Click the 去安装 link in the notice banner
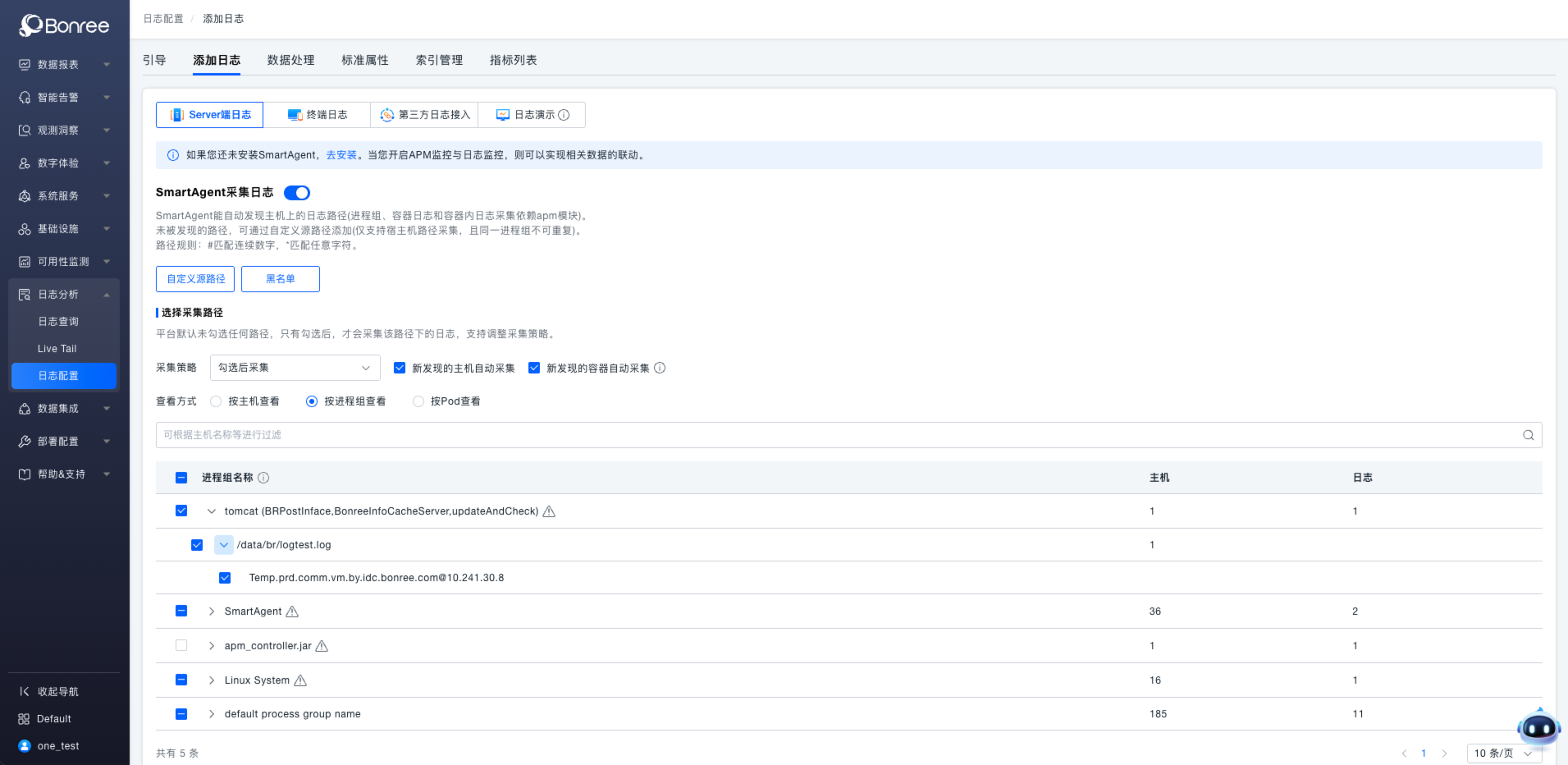 (x=340, y=154)
